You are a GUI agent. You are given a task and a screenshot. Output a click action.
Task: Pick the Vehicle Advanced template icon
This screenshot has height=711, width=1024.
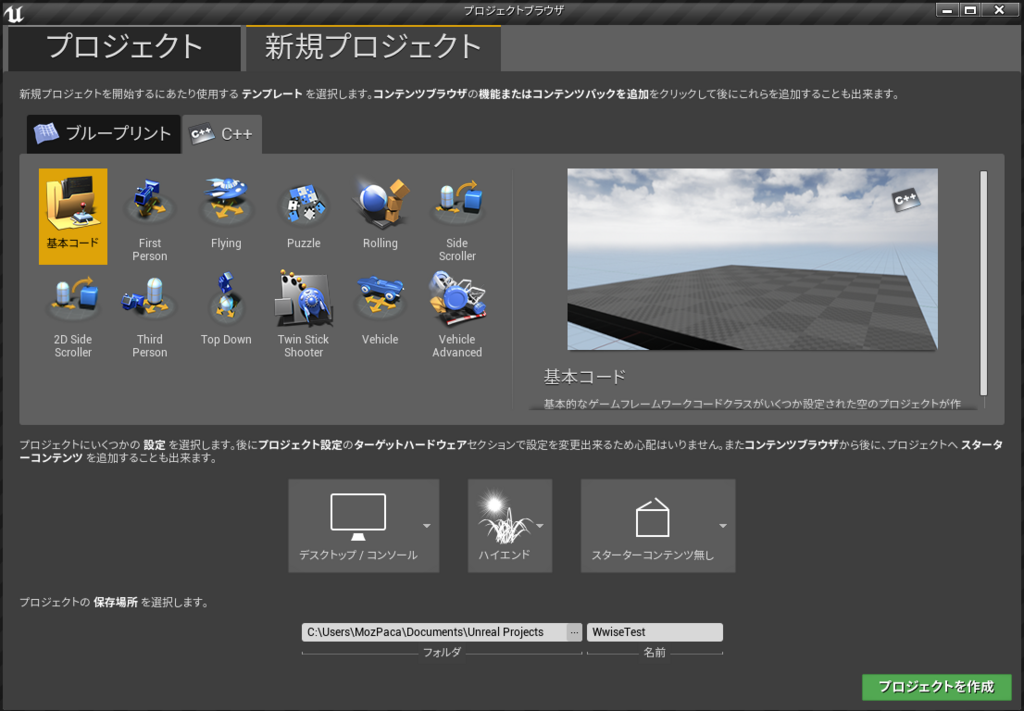tap(457, 299)
